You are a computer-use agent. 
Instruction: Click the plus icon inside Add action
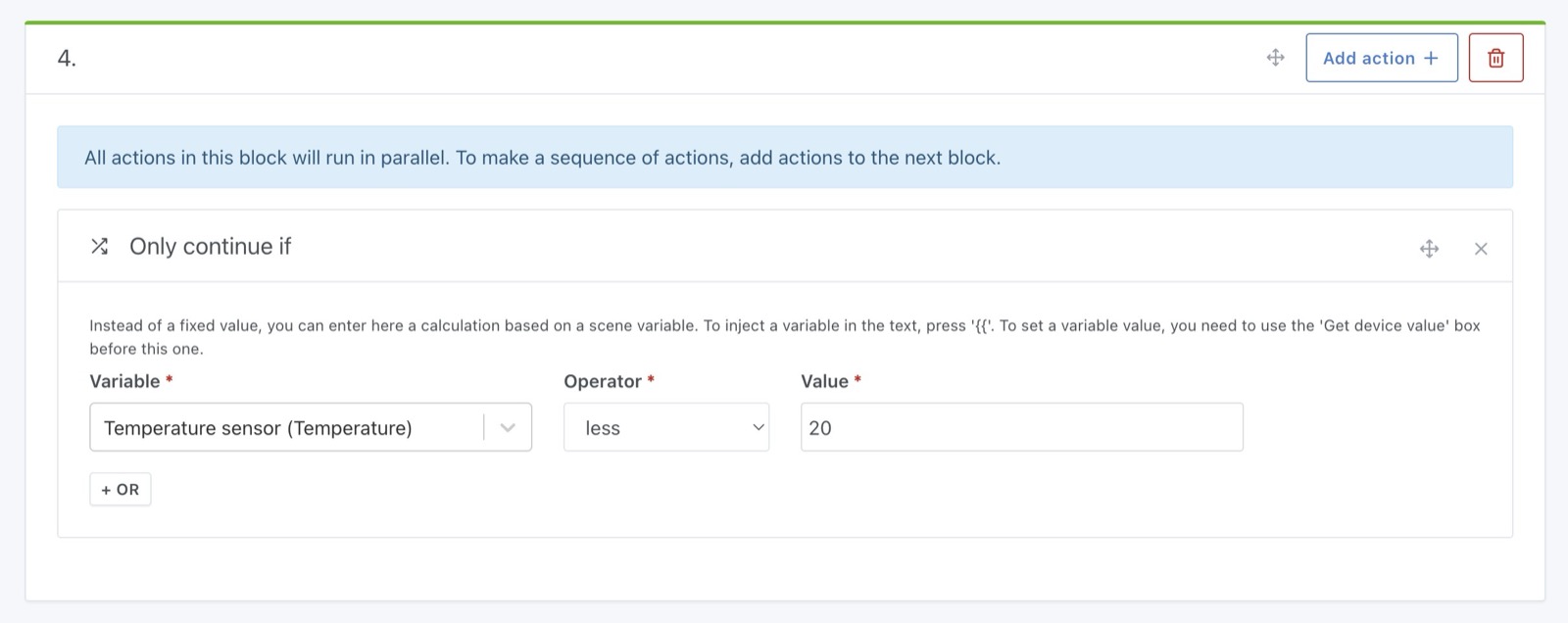click(x=1431, y=58)
